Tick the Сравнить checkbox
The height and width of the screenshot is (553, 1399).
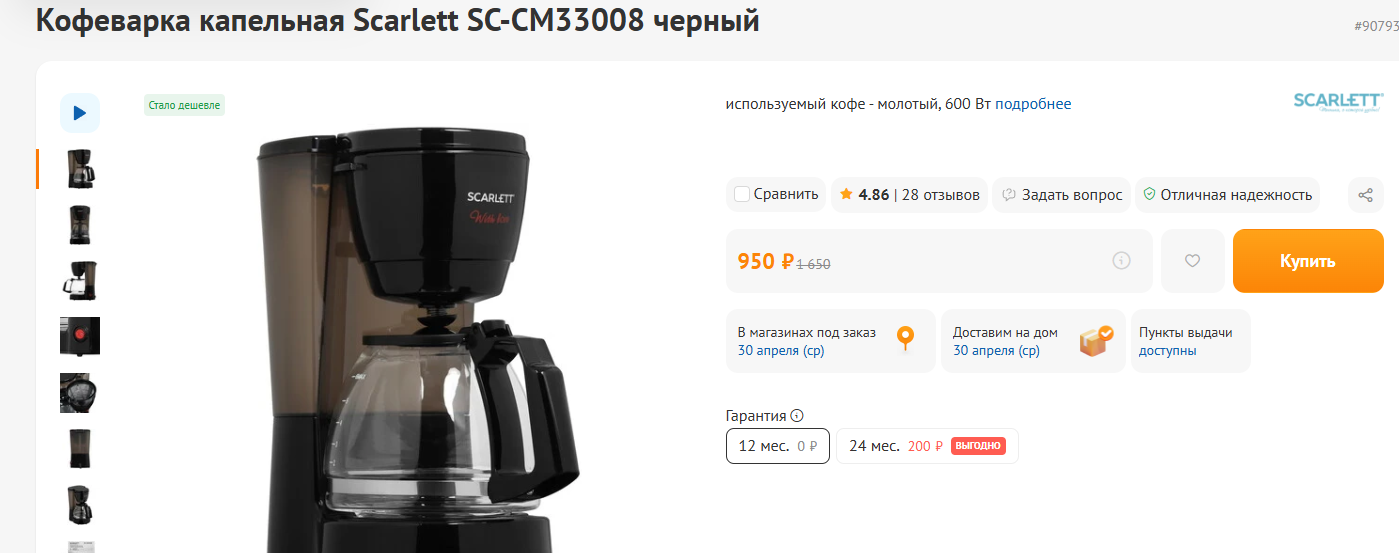[x=742, y=194]
